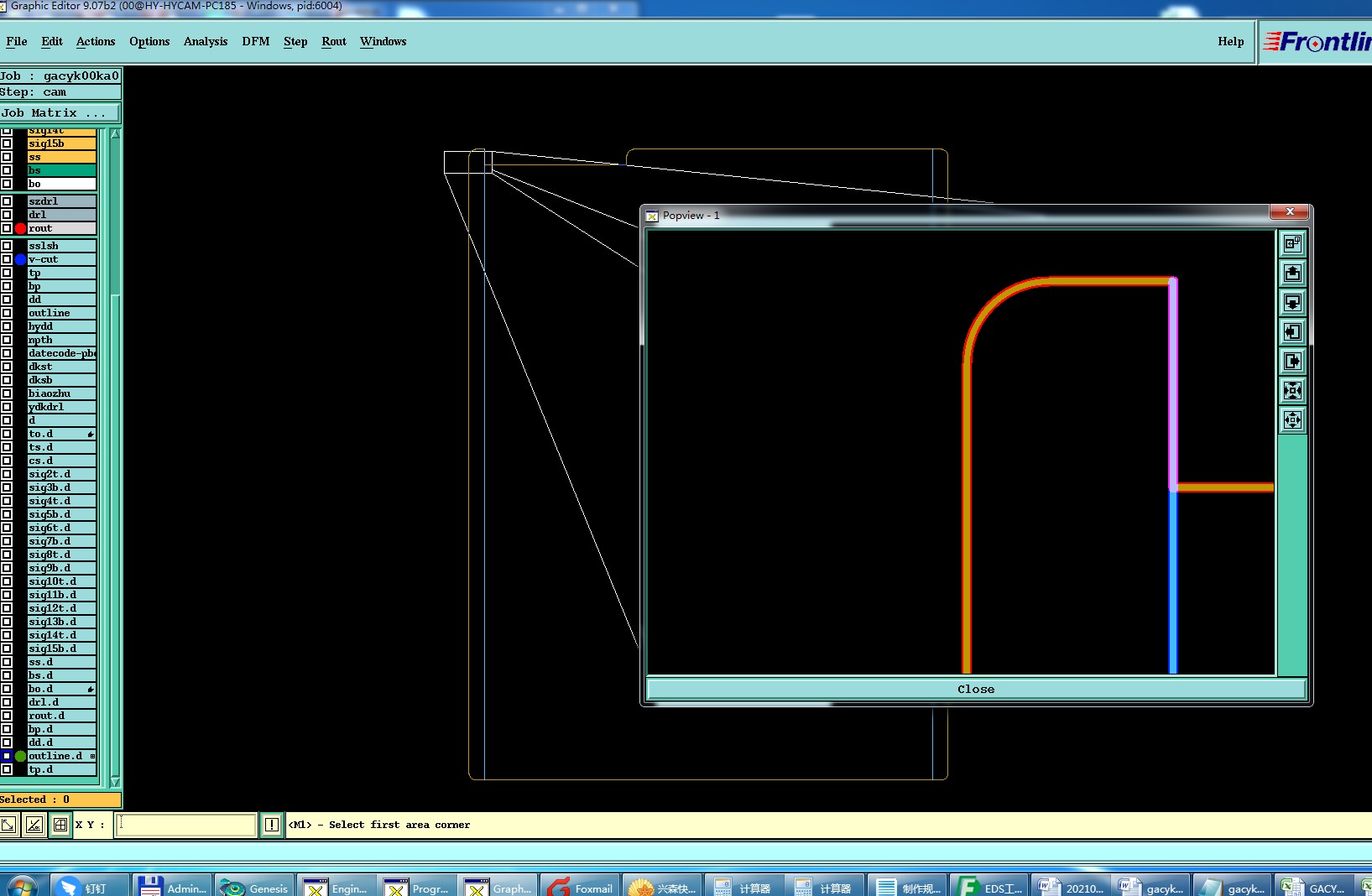Image resolution: width=1372 pixels, height=896 pixels.
Task: Select the to.d layer row
Action: point(62,434)
